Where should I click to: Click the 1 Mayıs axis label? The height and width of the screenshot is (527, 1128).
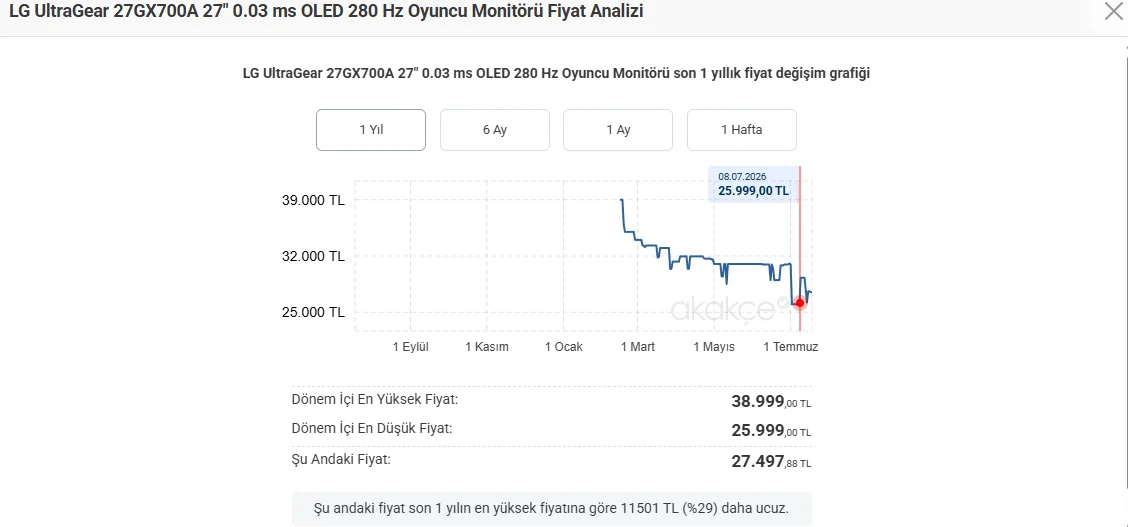pos(714,347)
